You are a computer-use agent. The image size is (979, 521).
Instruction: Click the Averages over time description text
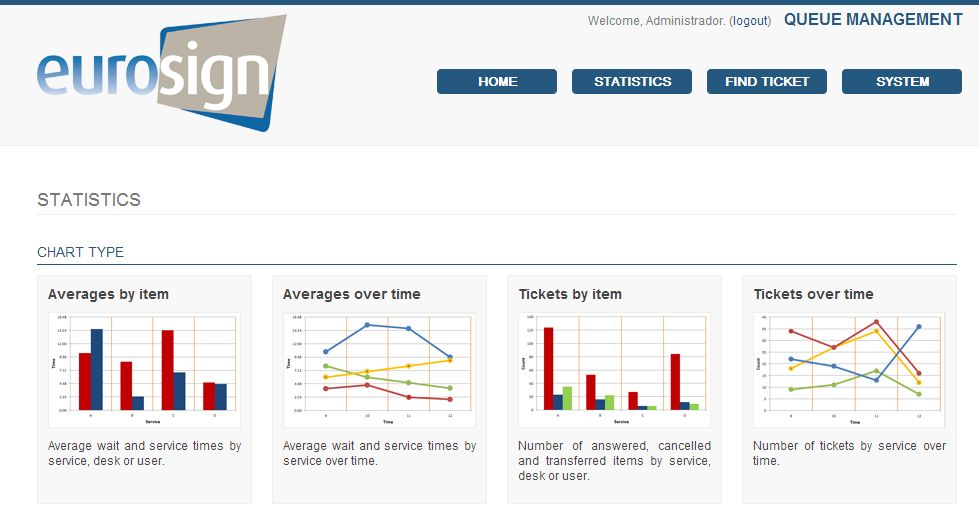click(379, 453)
